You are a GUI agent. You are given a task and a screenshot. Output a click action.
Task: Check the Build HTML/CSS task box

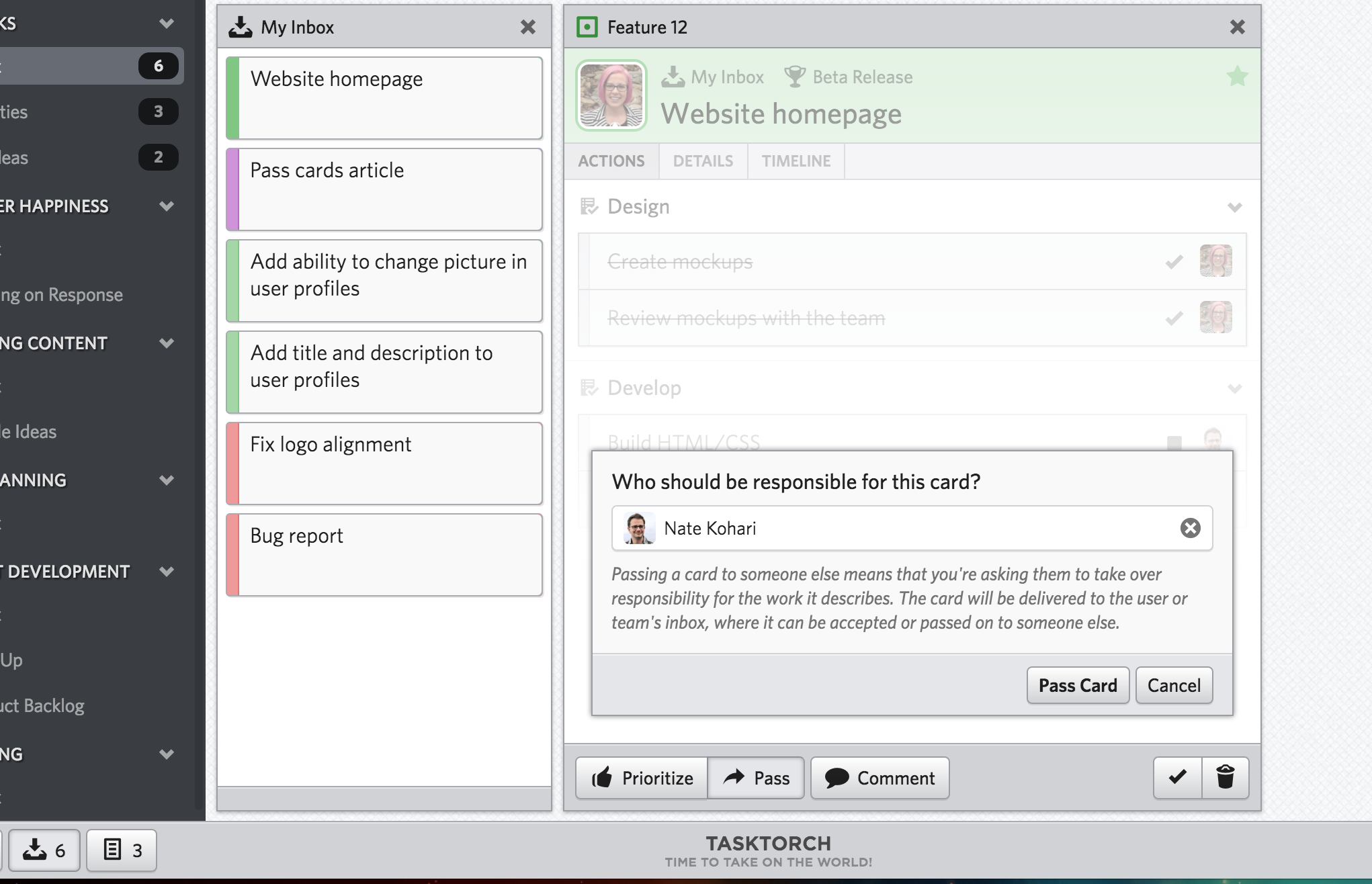[1174, 442]
